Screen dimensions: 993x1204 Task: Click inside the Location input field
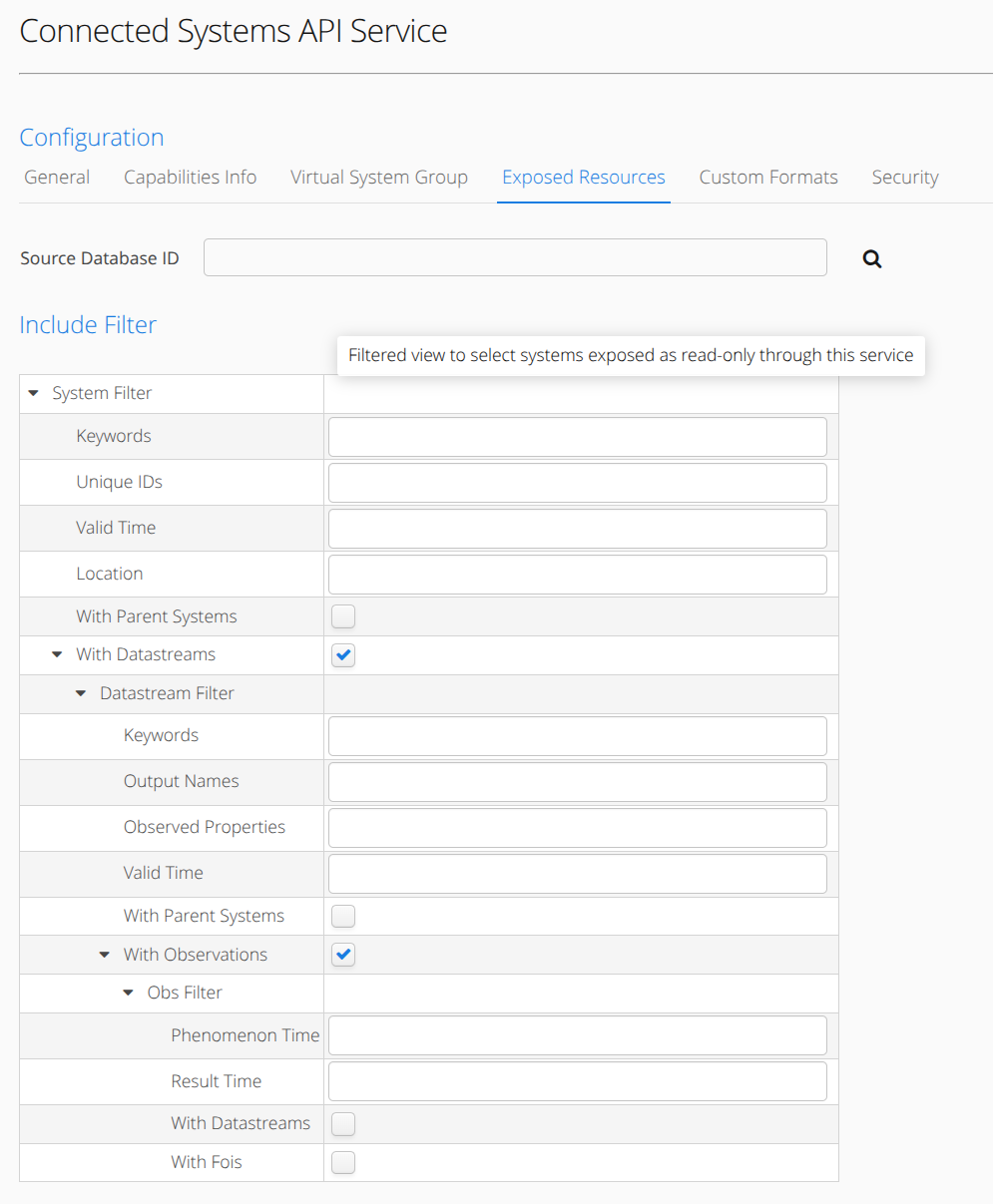point(577,574)
